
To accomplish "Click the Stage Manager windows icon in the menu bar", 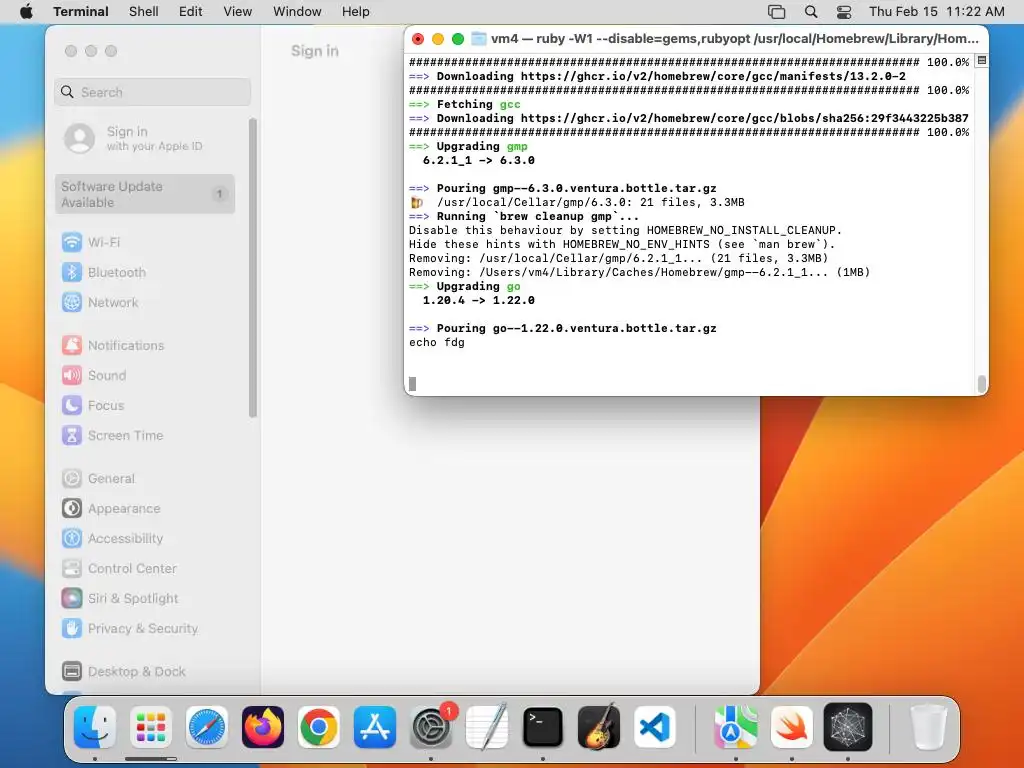I will point(776,12).
